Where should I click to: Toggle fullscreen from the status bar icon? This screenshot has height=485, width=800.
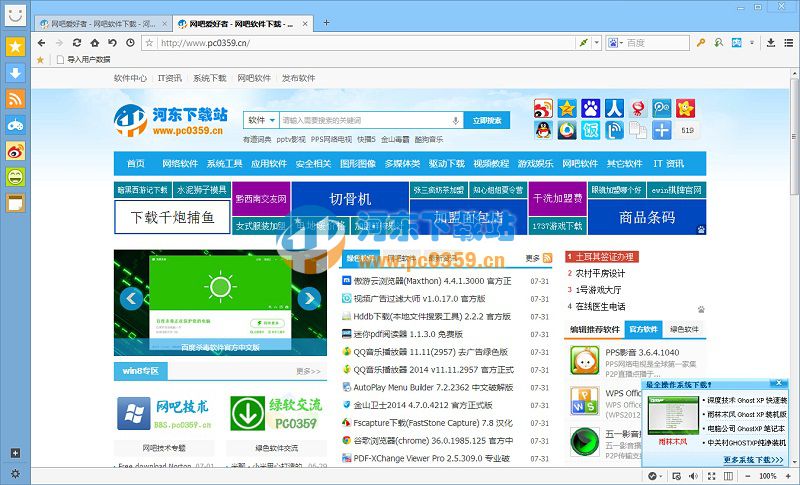tap(711, 476)
